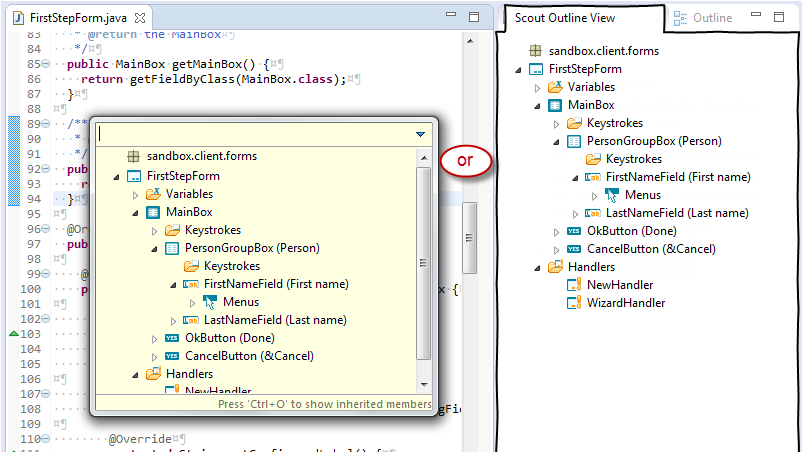Click the popup outline filter text field
This screenshot has height=452, width=803.
tap(255, 134)
